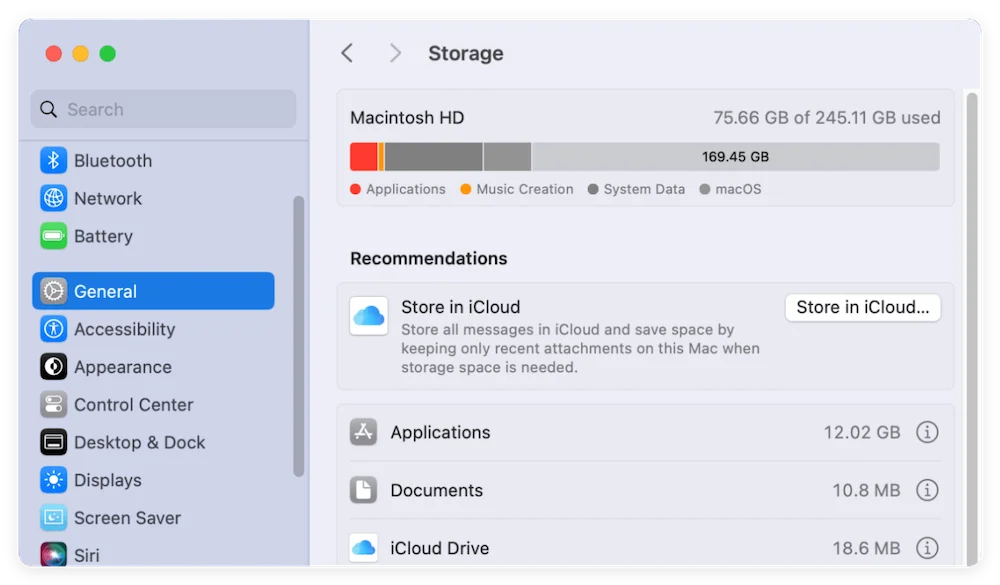Click the macOS legend dot

(x=705, y=189)
